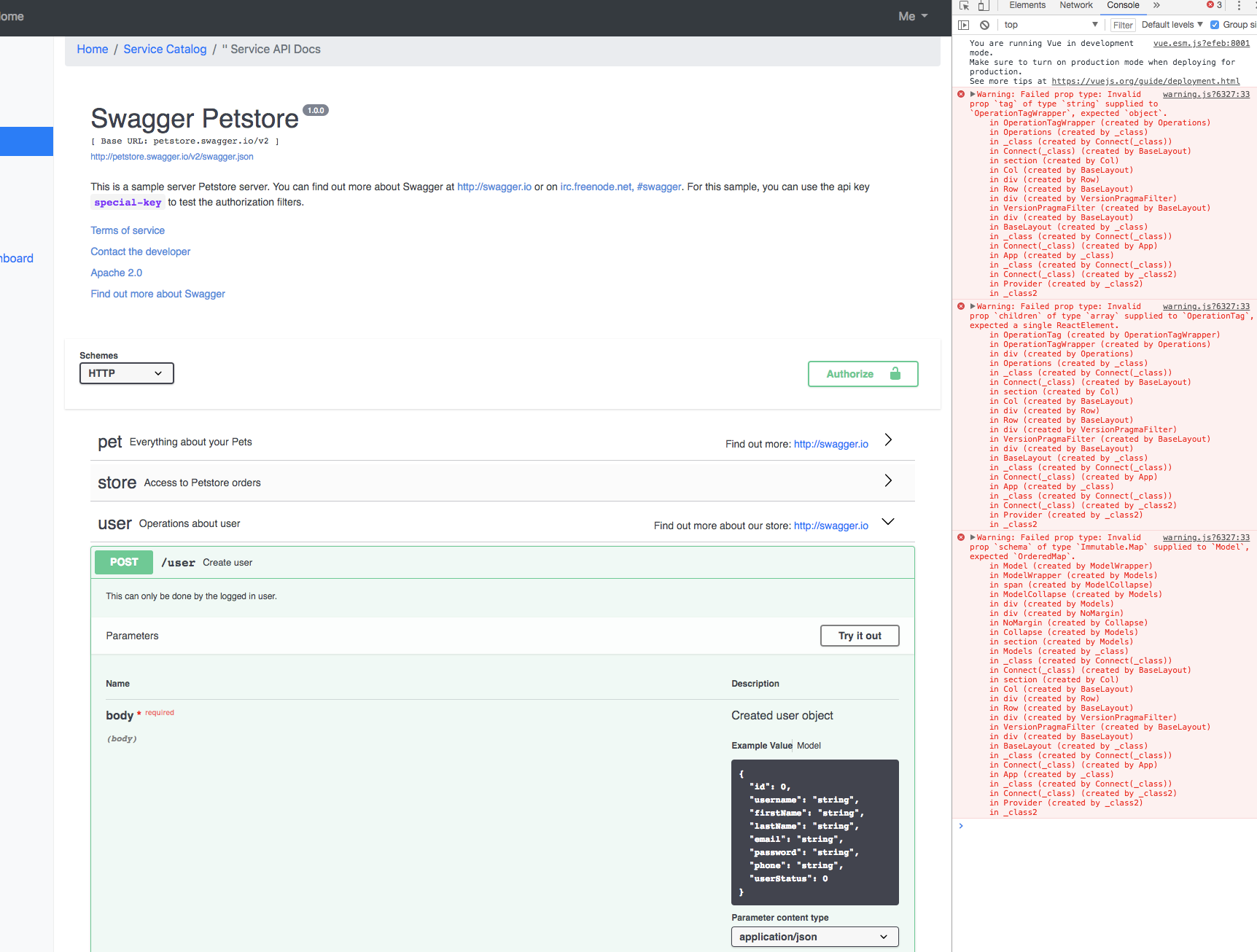The width and height of the screenshot is (1257, 952).
Task: Click the warning.js error circle icon
Action: (x=960, y=93)
